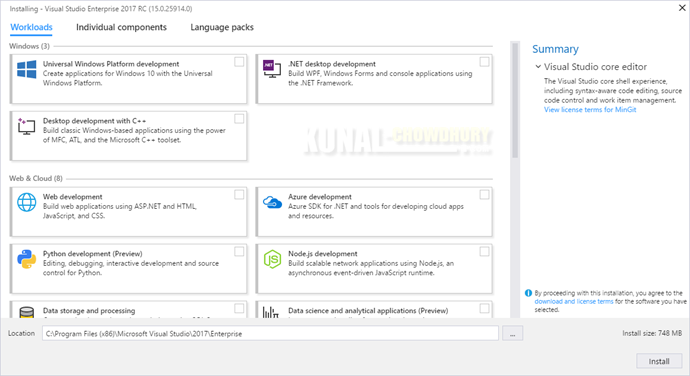Open the download and license terms link
Viewport: 690px width, 376px height.
coord(574,302)
